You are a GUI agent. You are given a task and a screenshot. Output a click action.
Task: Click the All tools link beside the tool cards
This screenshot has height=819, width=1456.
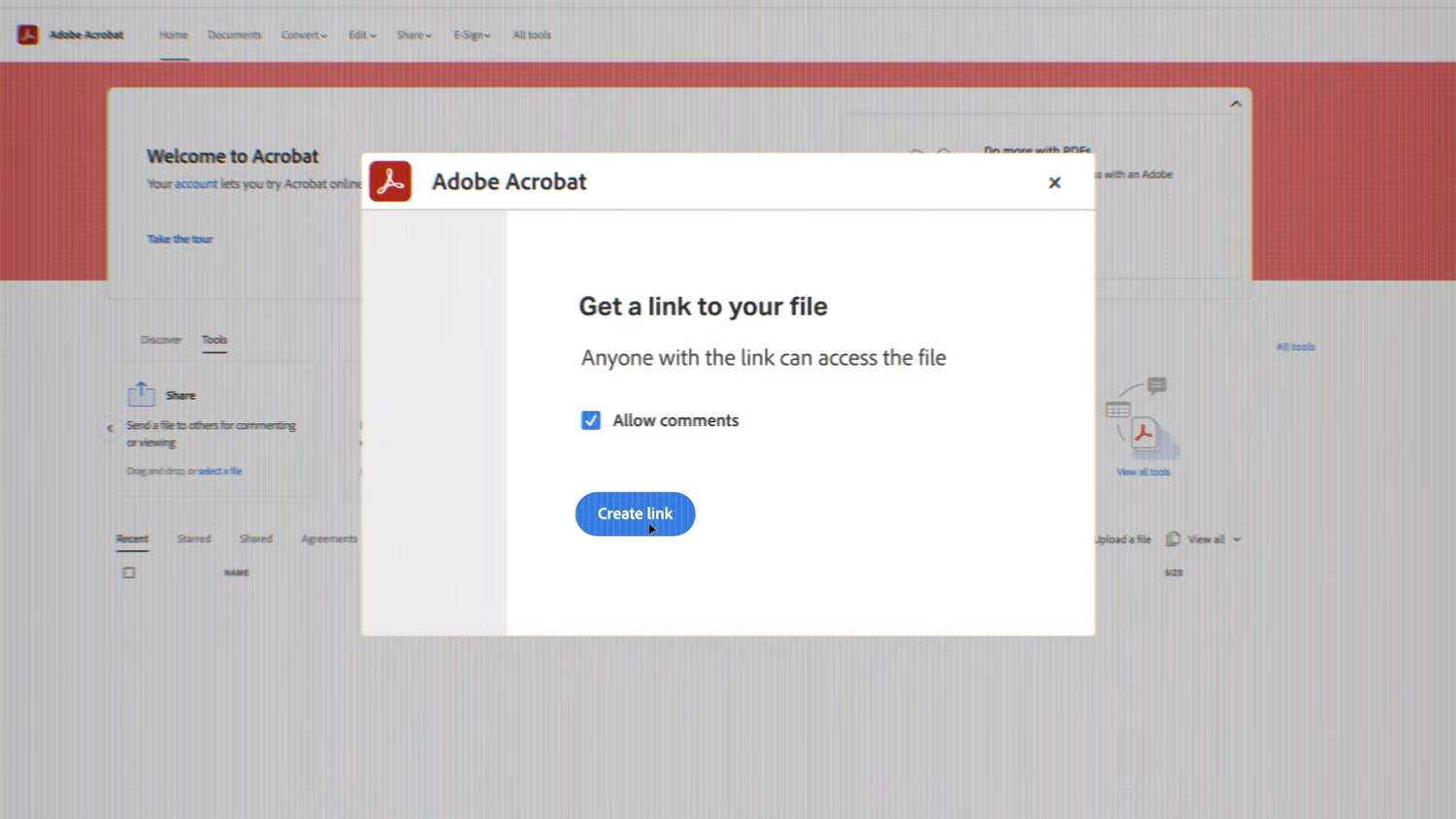click(1295, 346)
